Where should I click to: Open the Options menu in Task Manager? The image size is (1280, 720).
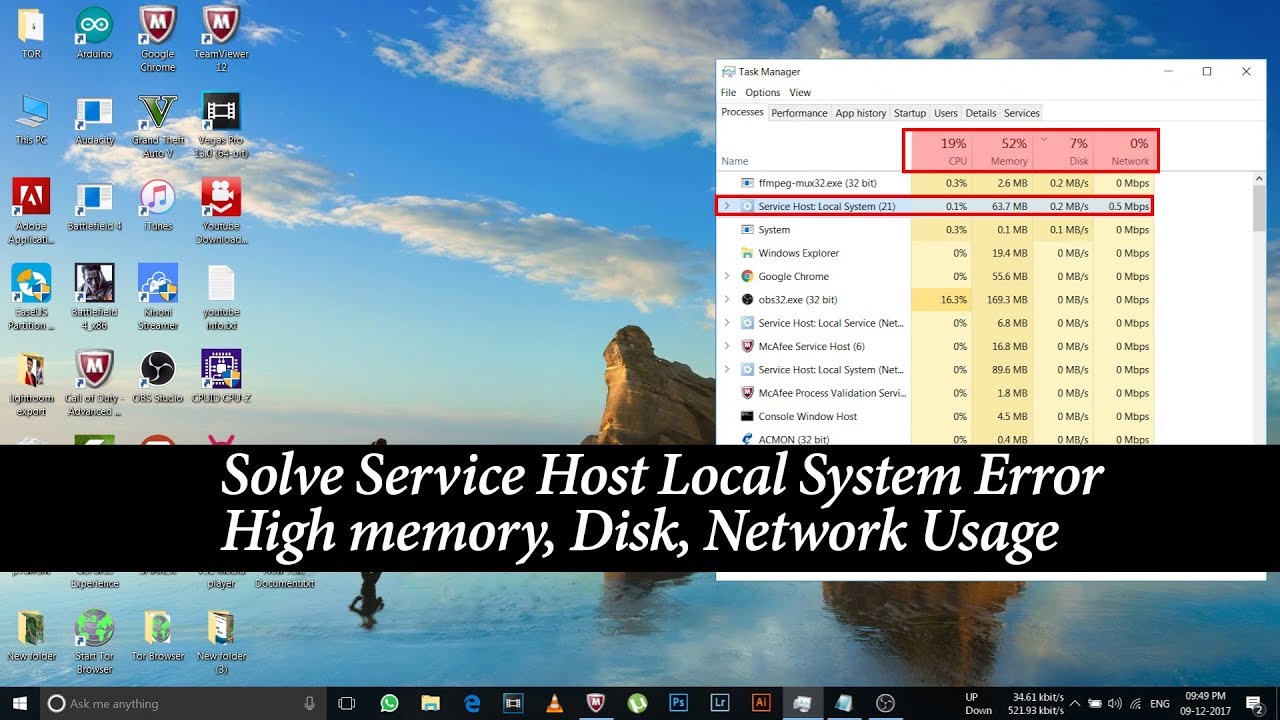[x=763, y=92]
